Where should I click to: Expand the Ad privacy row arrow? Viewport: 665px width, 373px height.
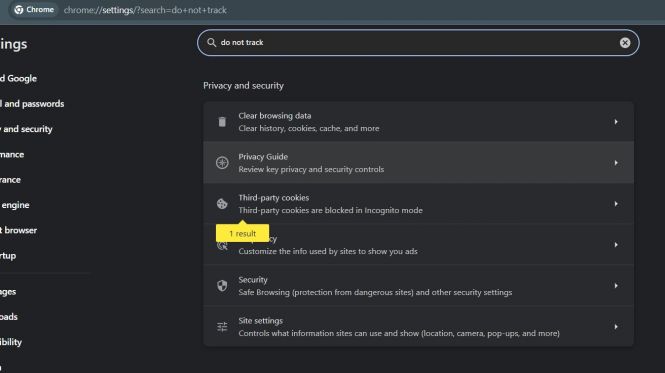tap(616, 245)
